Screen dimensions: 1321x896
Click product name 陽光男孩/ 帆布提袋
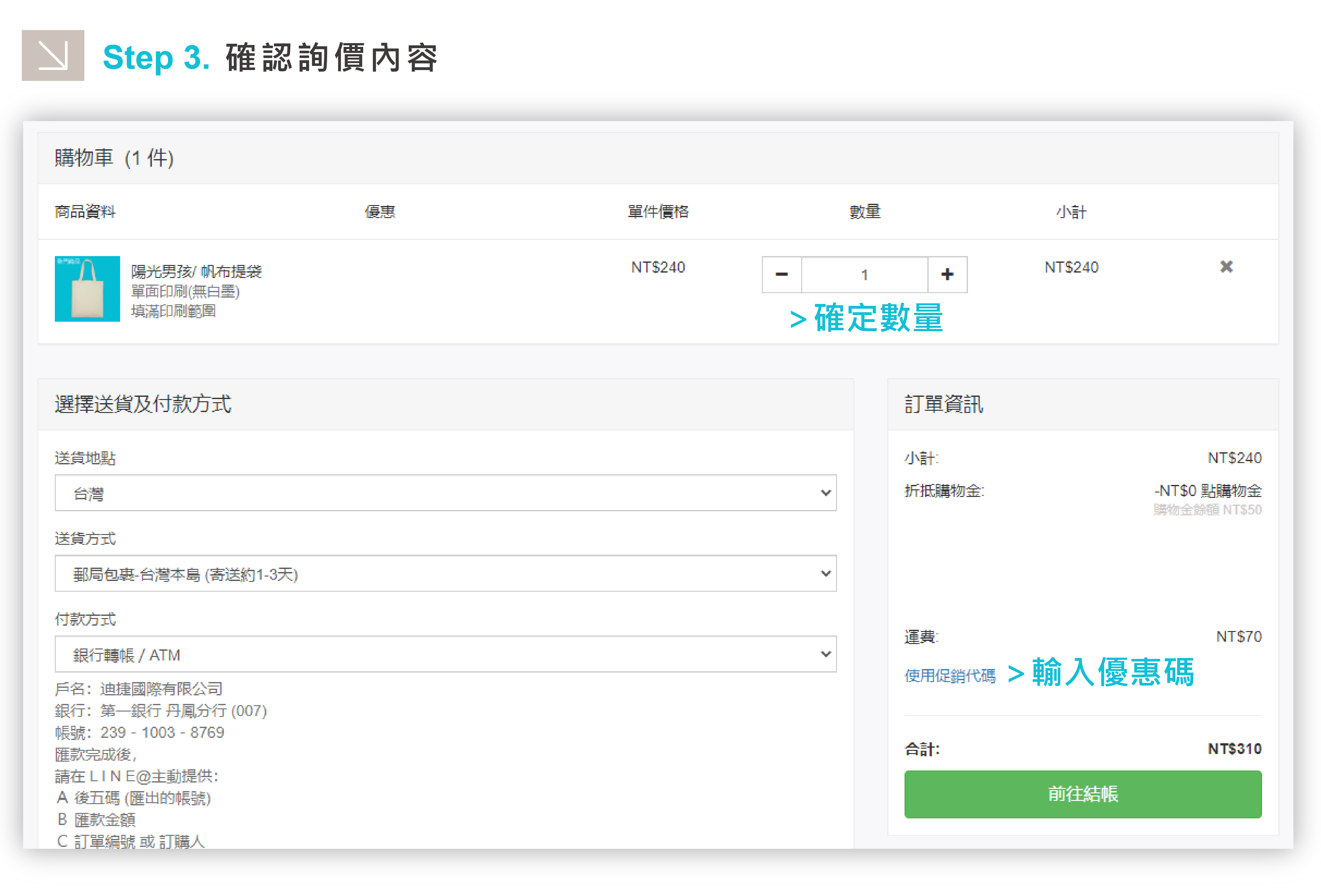(x=196, y=272)
